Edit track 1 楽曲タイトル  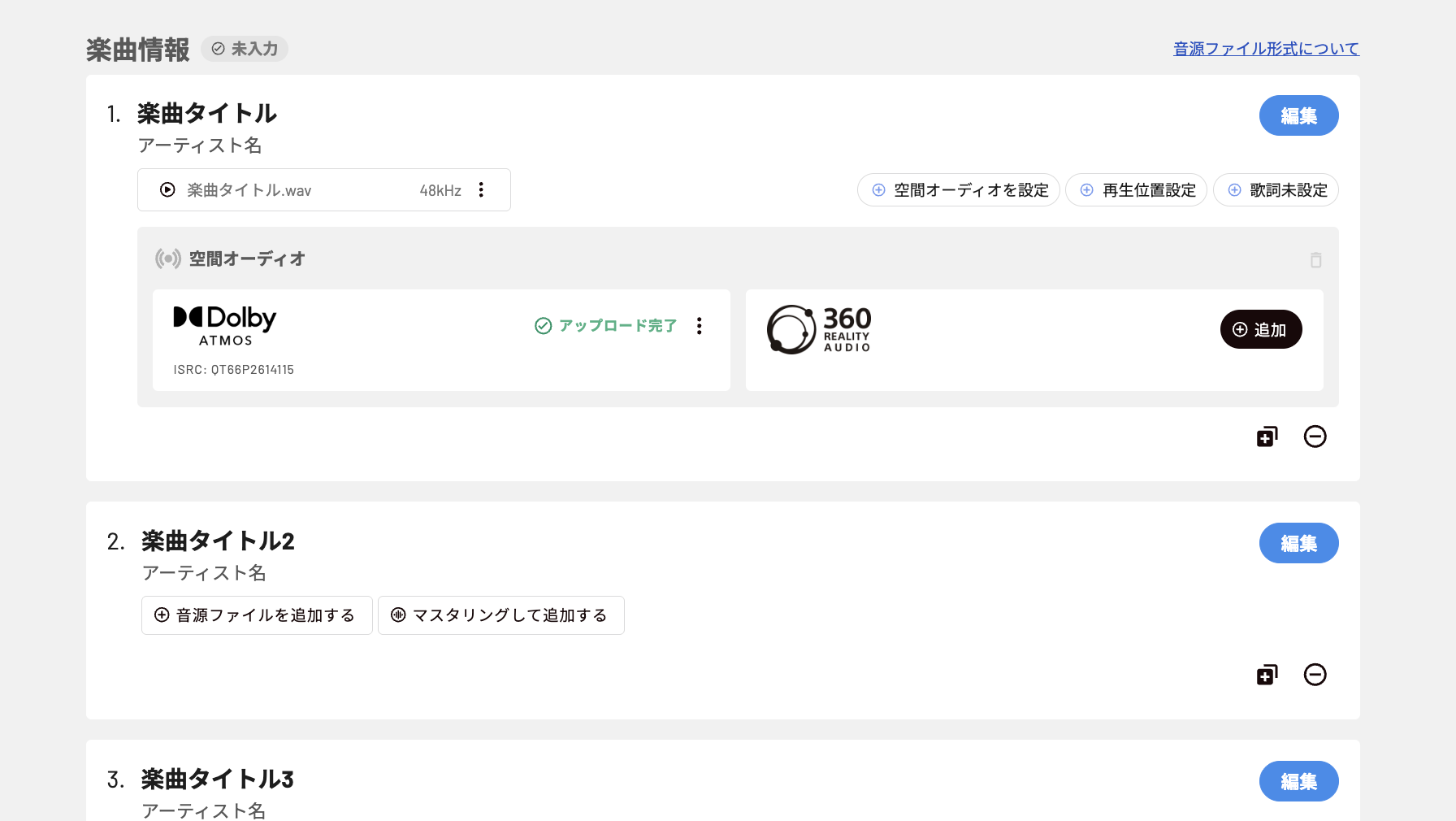(1299, 115)
